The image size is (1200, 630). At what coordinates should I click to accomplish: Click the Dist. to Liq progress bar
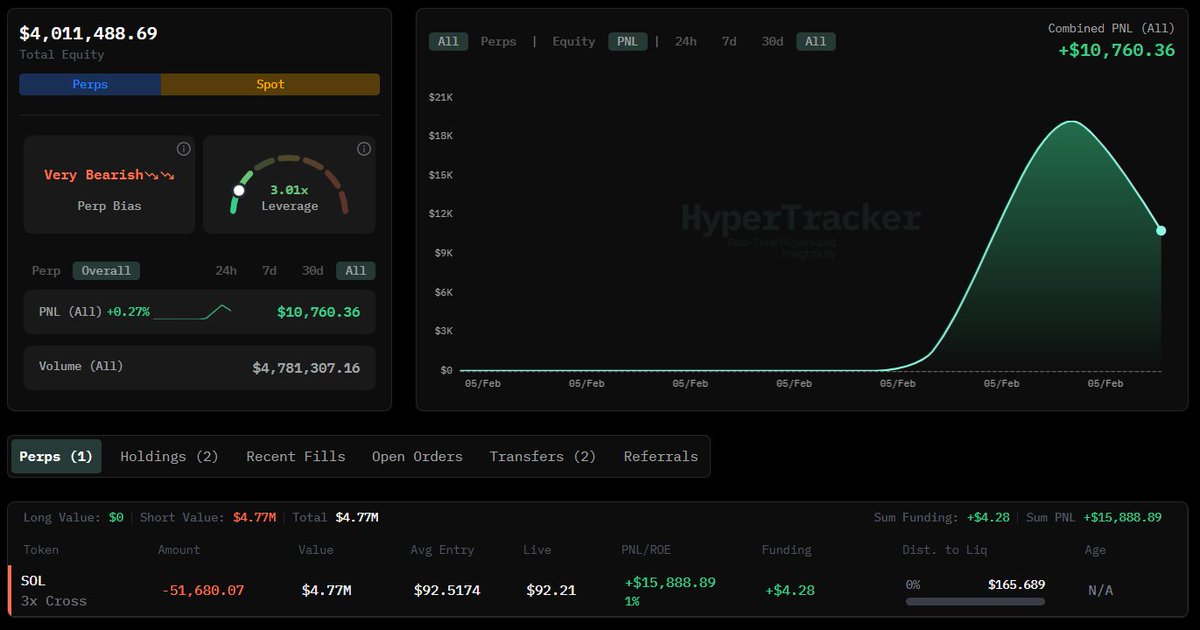click(974, 601)
